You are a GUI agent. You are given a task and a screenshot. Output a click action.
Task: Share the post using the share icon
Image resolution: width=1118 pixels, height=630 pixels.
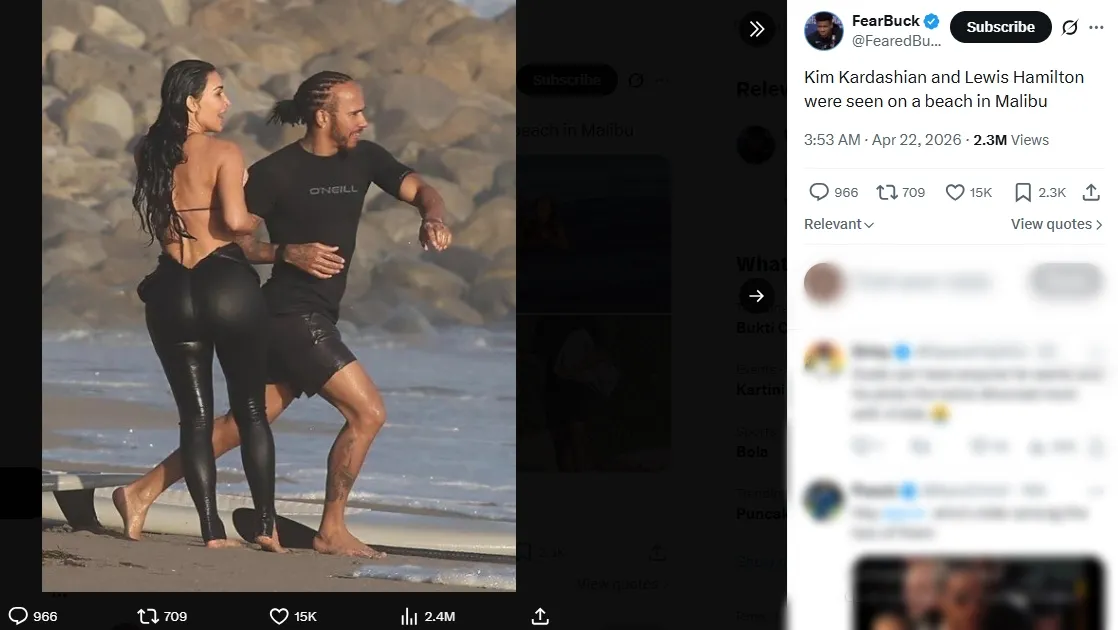coord(539,616)
